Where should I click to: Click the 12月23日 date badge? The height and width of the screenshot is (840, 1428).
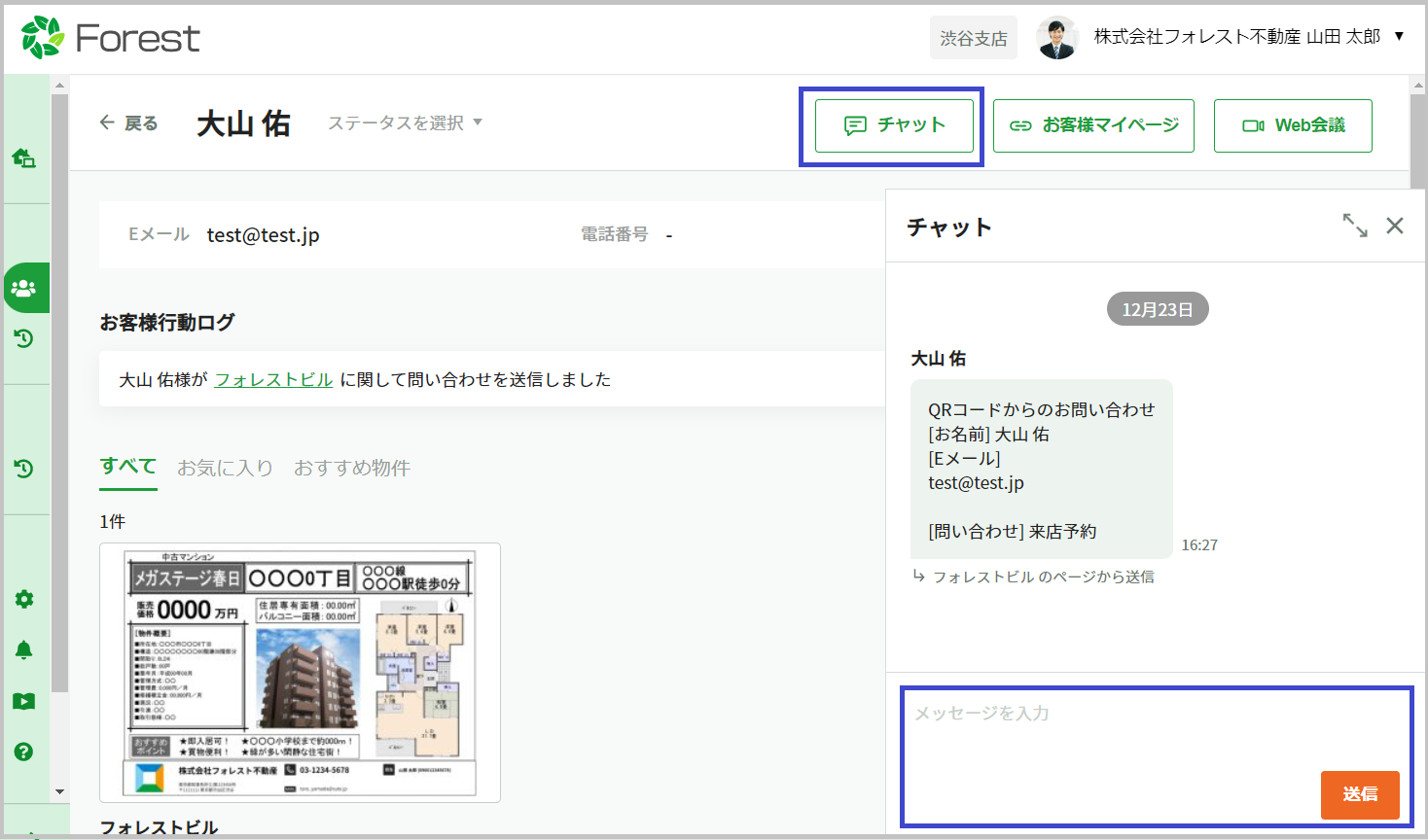(x=1158, y=309)
